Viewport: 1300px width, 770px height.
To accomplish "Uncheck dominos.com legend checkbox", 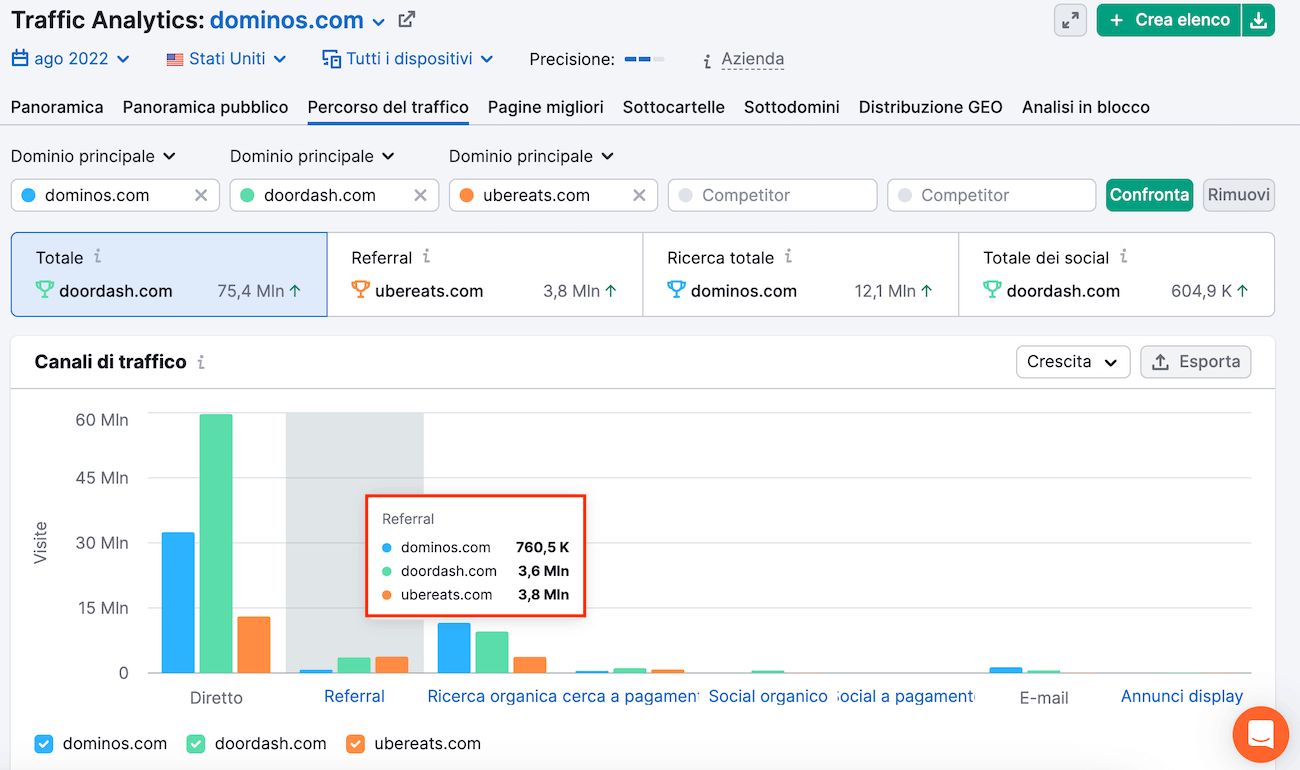I will (x=43, y=744).
